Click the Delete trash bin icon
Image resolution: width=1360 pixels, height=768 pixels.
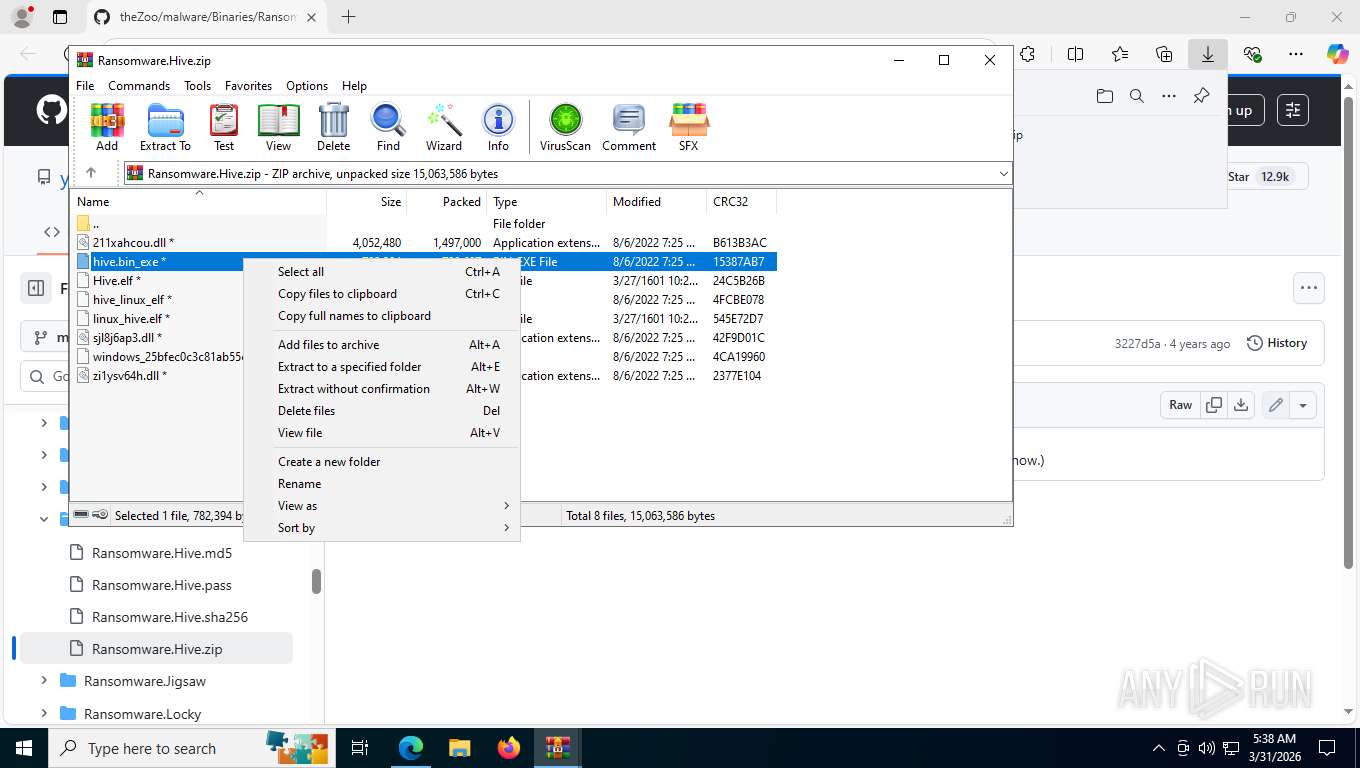tap(333, 127)
